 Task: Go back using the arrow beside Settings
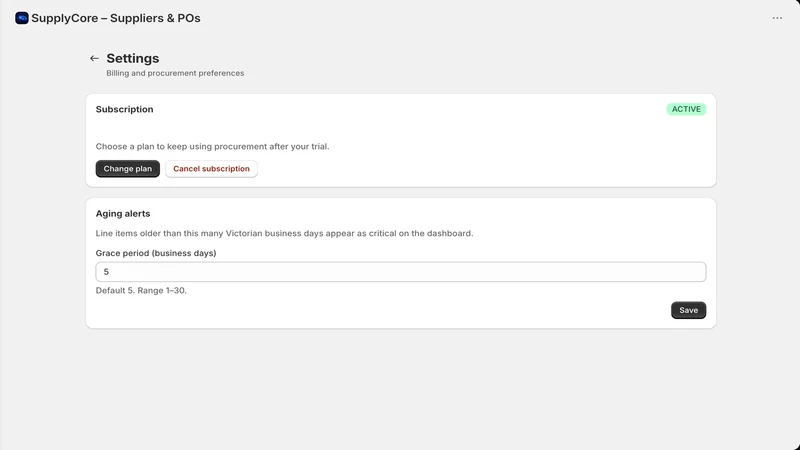(94, 59)
